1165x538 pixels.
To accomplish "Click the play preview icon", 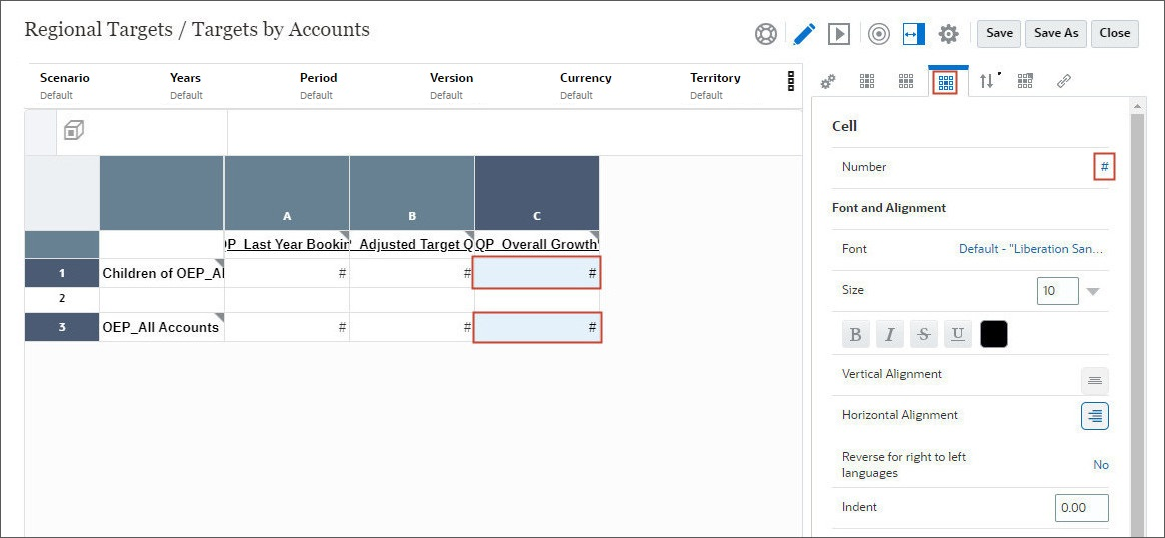I will click(839, 33).
